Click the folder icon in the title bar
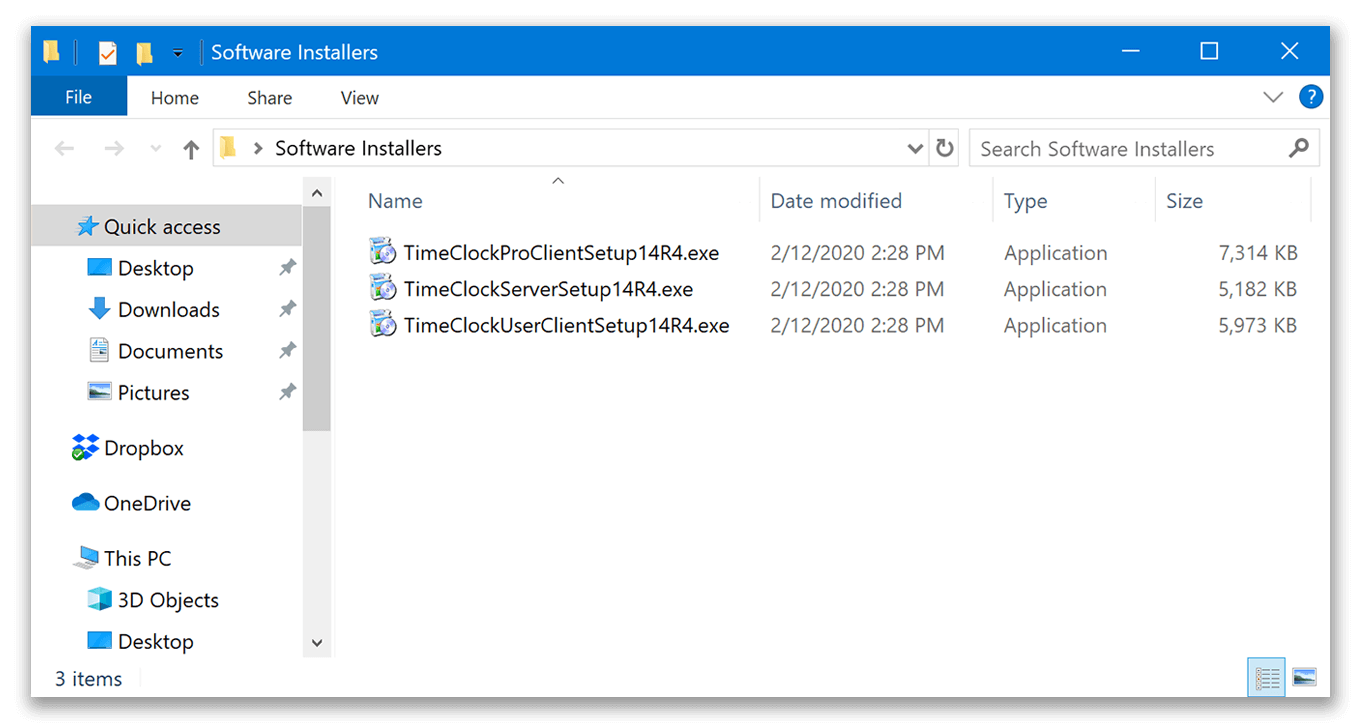 coord(52,51)
